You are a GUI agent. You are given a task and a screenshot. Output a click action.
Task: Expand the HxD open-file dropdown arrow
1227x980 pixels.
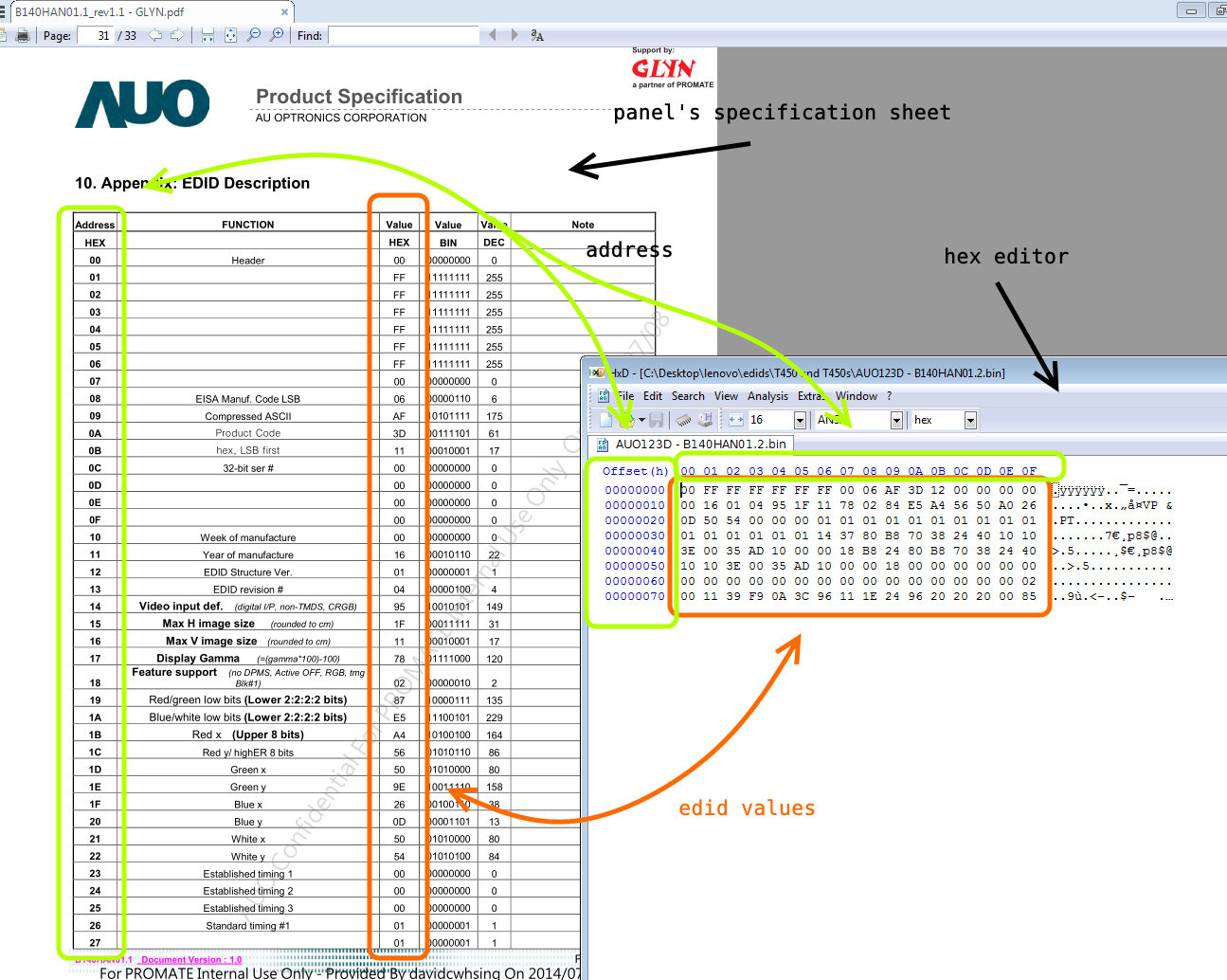(641, 420)
